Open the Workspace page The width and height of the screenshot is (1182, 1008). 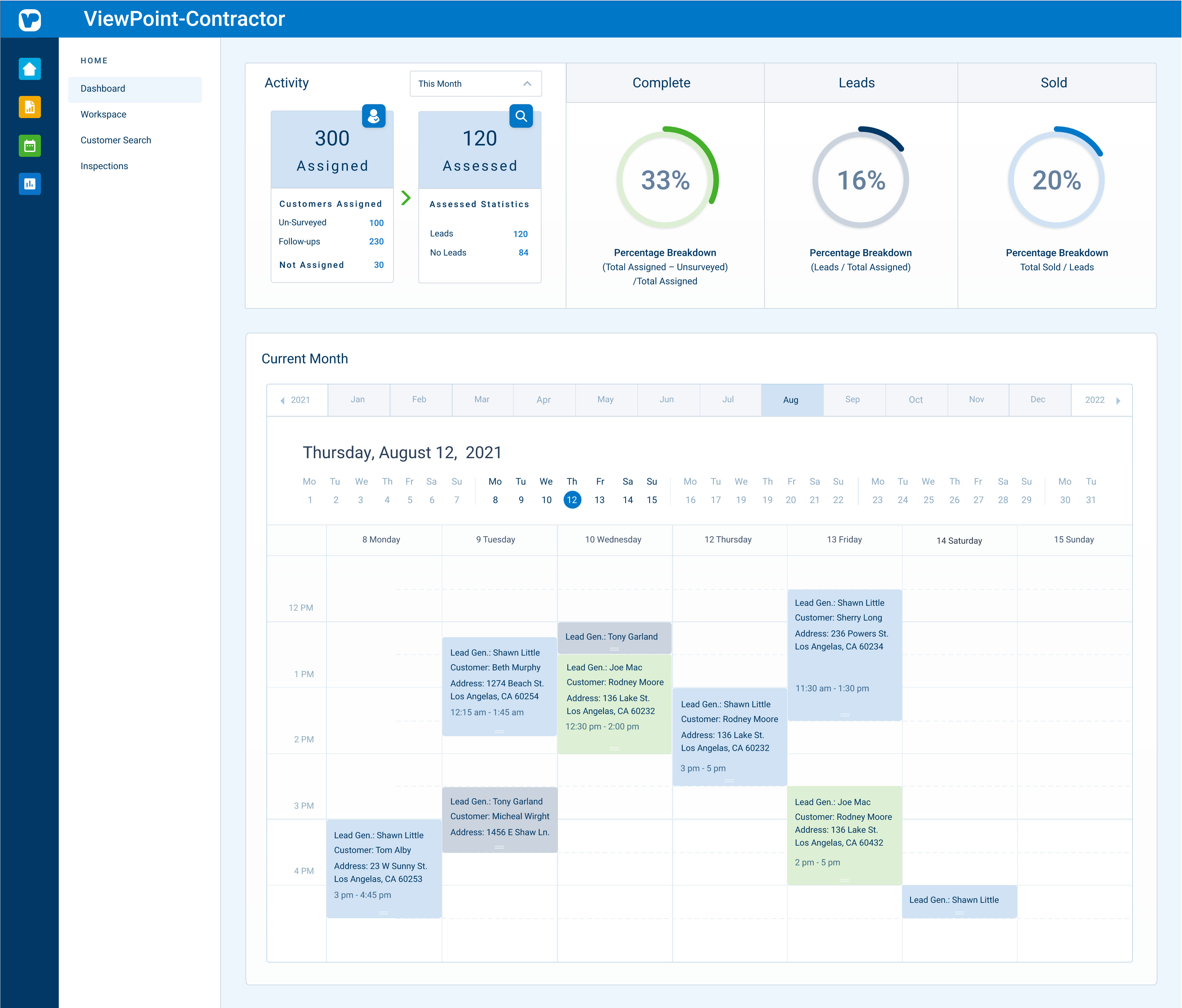click(103, 114)
